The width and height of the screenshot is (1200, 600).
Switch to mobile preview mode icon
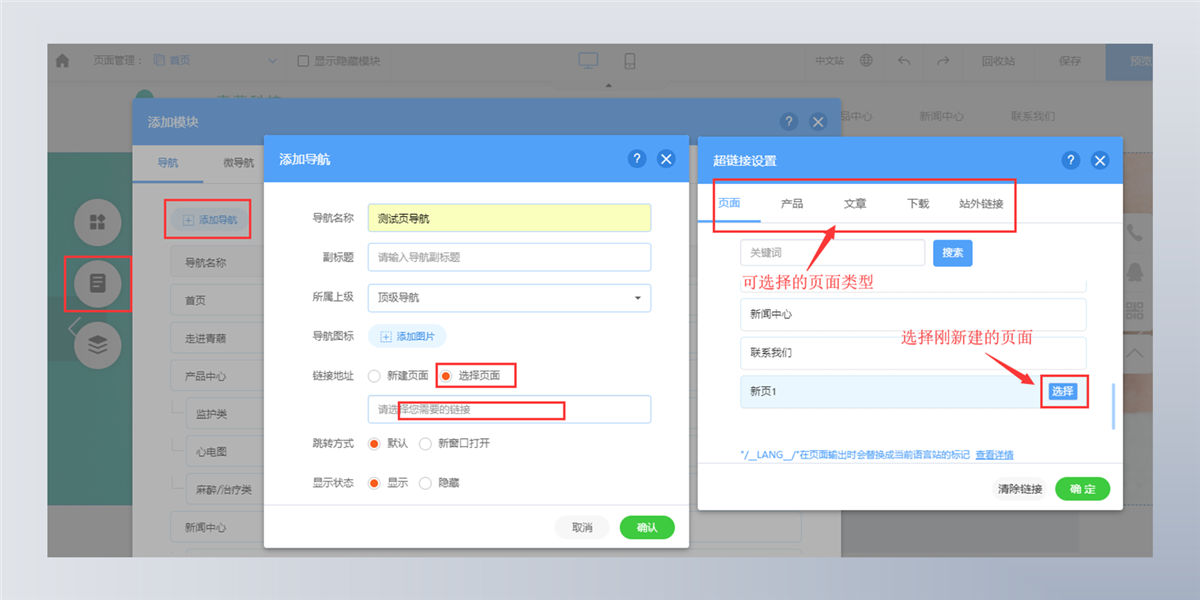click(x=630, y=61)
